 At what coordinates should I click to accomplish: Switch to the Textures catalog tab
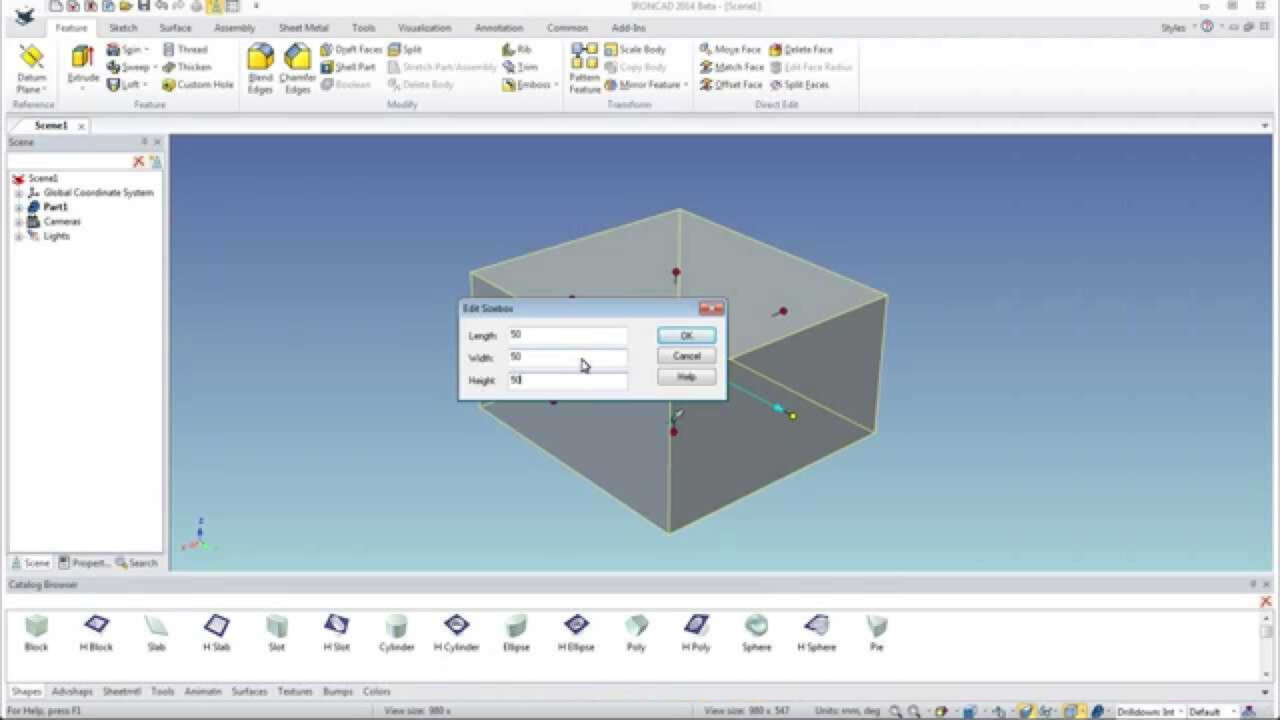coord(296,691)
